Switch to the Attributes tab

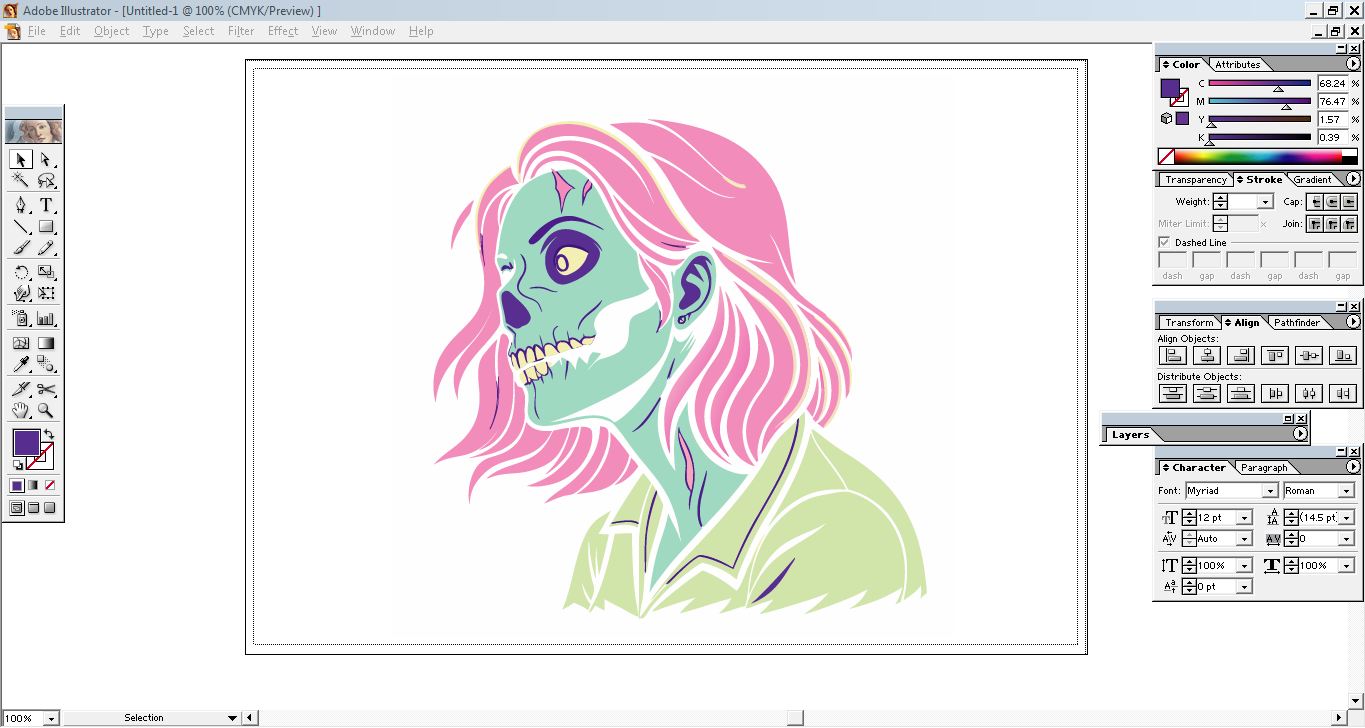pos(1237,65)
